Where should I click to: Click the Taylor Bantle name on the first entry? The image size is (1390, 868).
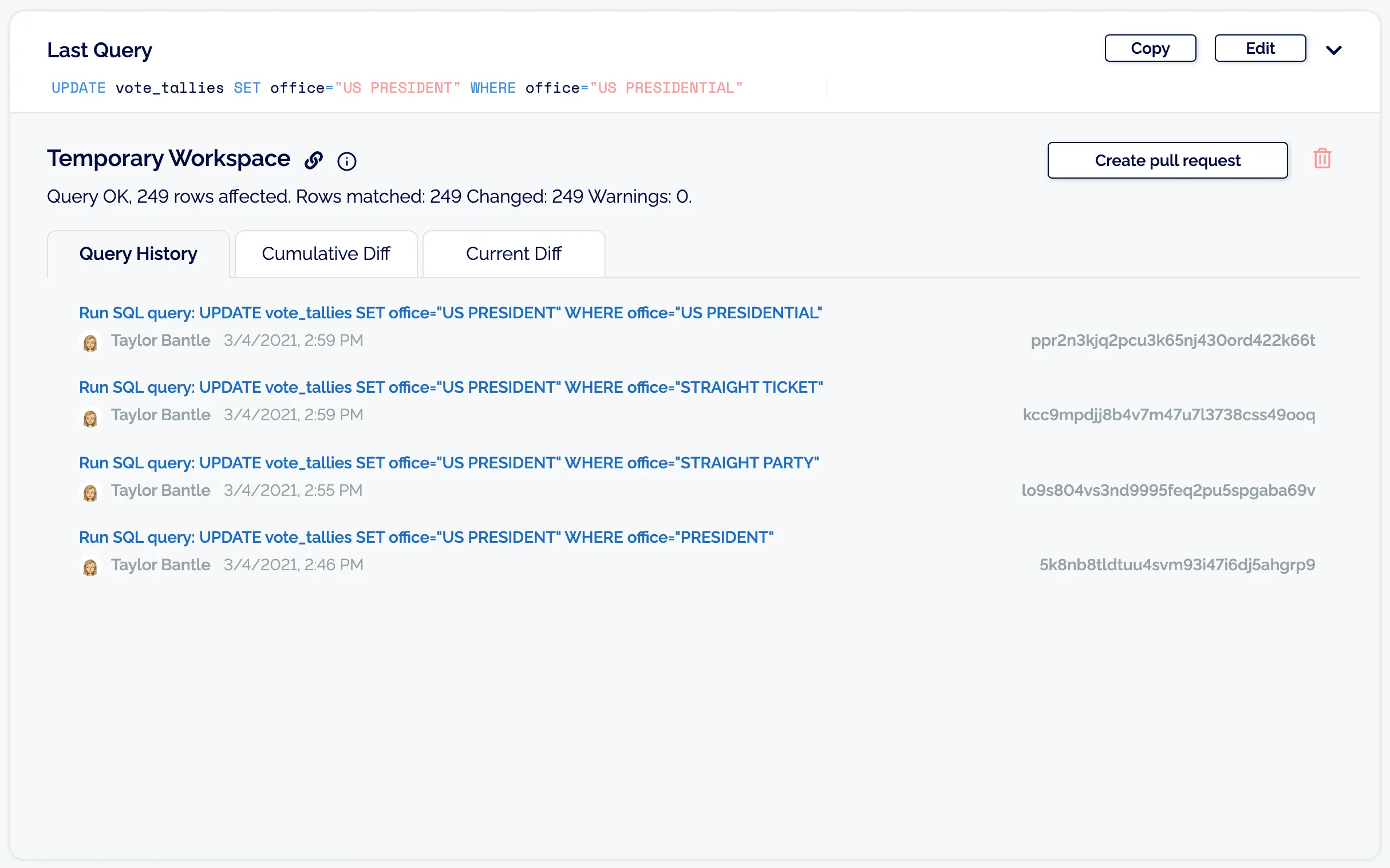(x=161, y=340)
